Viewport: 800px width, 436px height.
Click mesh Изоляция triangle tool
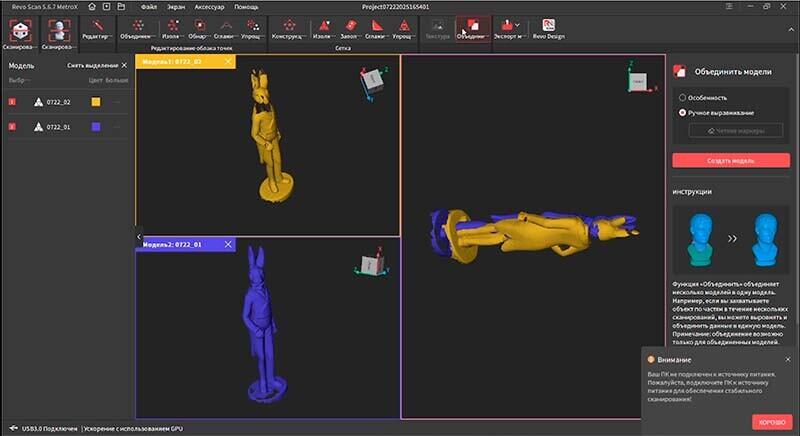click(x=324, y=30)
